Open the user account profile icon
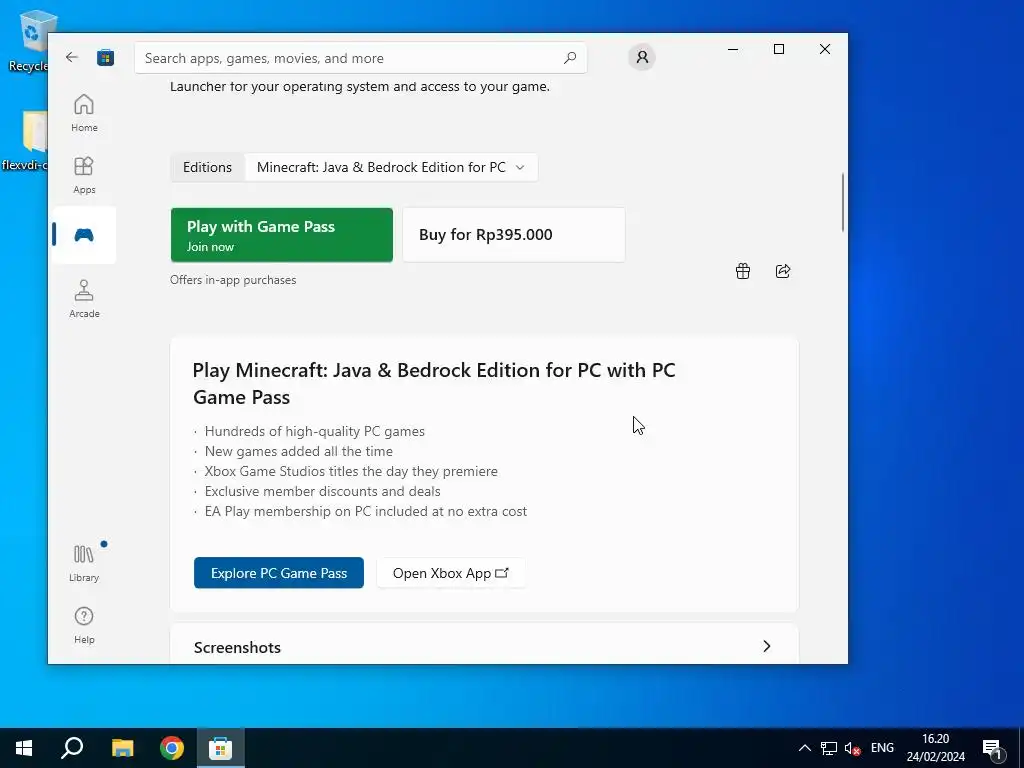This screenshot has height=768, width=1024. [x=642, y=57]
